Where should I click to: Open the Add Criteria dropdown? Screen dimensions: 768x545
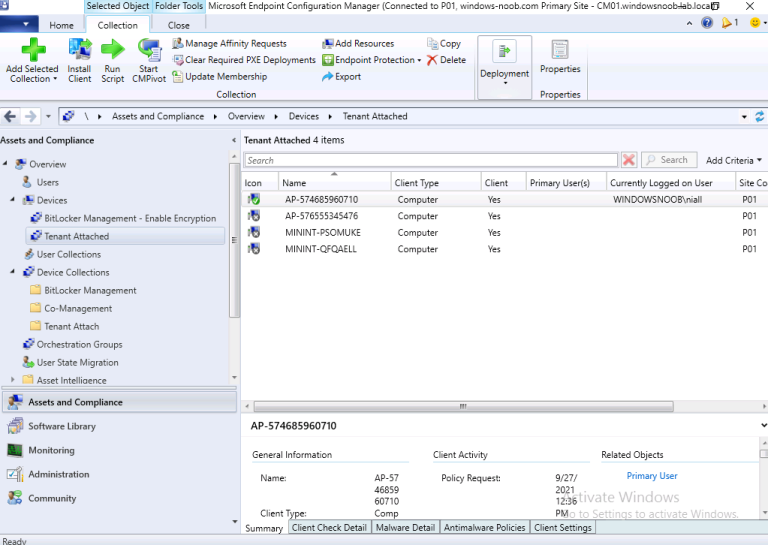pyautogui.click(x=733, y=160)
